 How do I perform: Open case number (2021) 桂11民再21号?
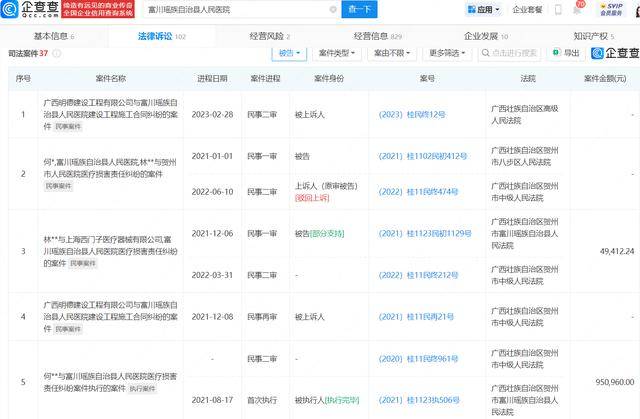(x=416, y=317)
